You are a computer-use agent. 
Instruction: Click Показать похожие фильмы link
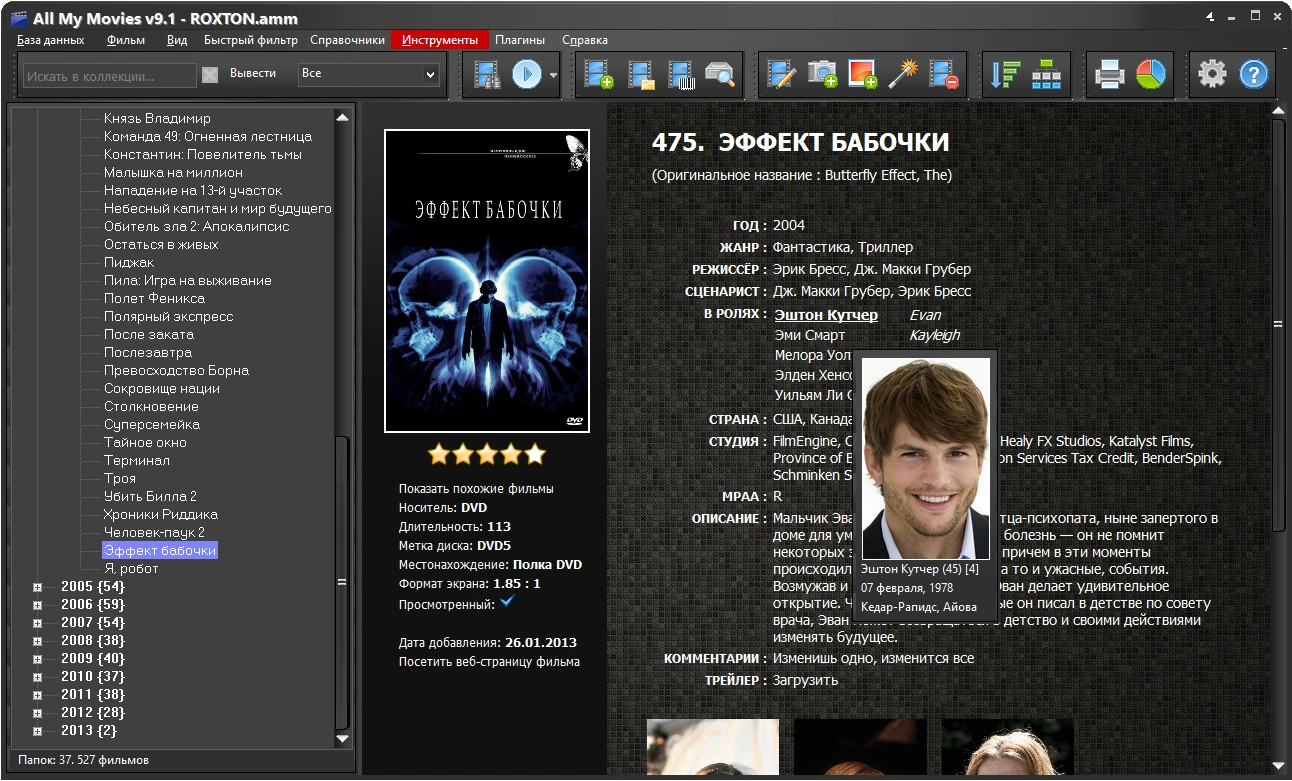[x=476, y=489]
